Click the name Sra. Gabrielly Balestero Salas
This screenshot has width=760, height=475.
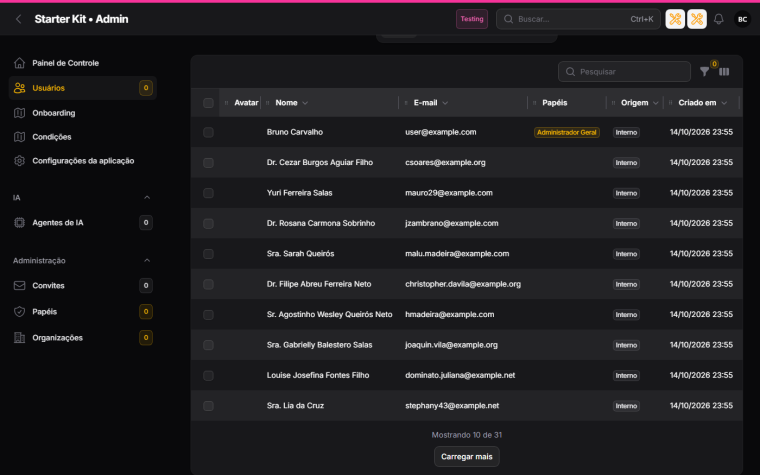coord(319,345)
